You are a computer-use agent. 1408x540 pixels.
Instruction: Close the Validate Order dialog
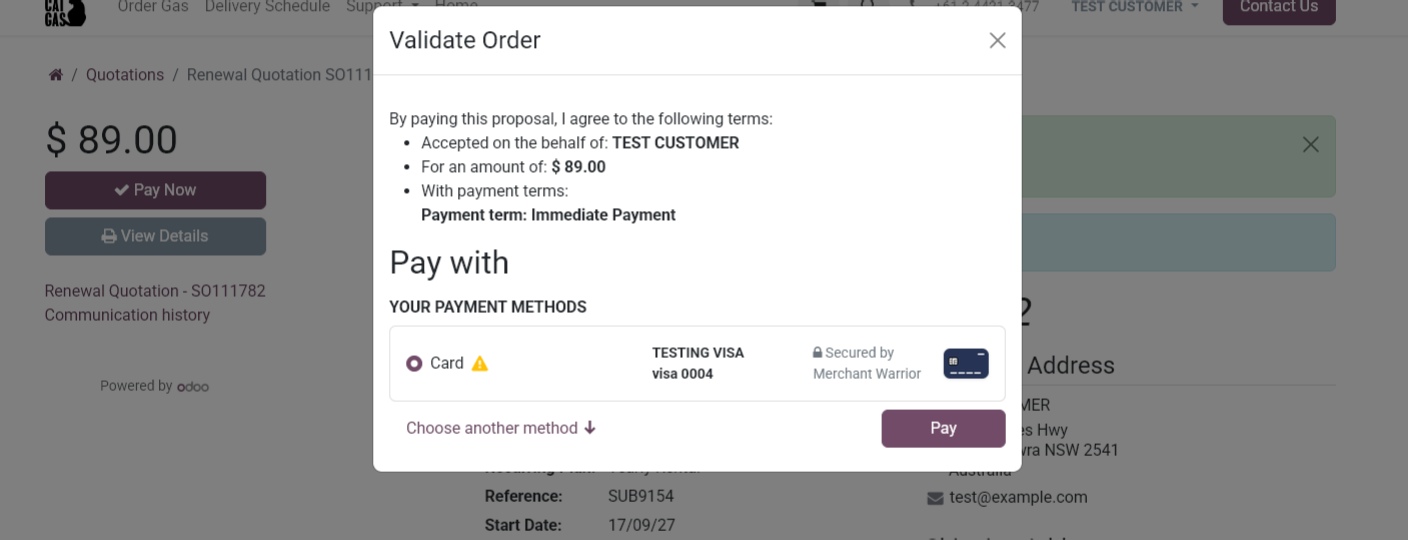997,40
